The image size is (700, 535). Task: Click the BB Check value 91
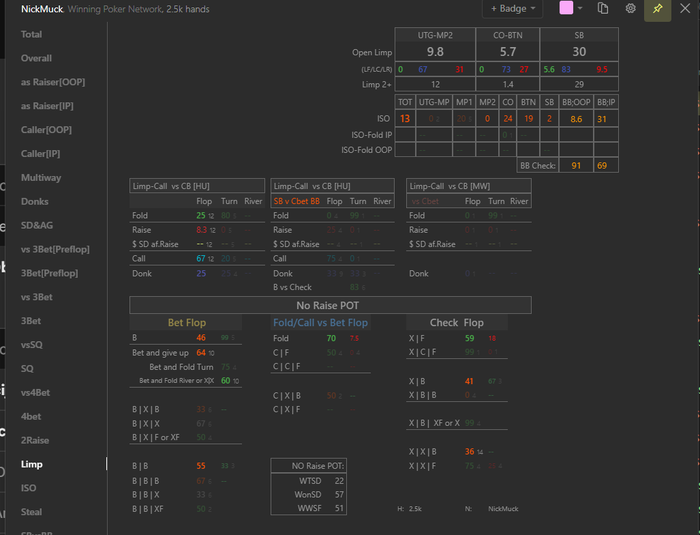pyautogui.click(x=576, y=166)
